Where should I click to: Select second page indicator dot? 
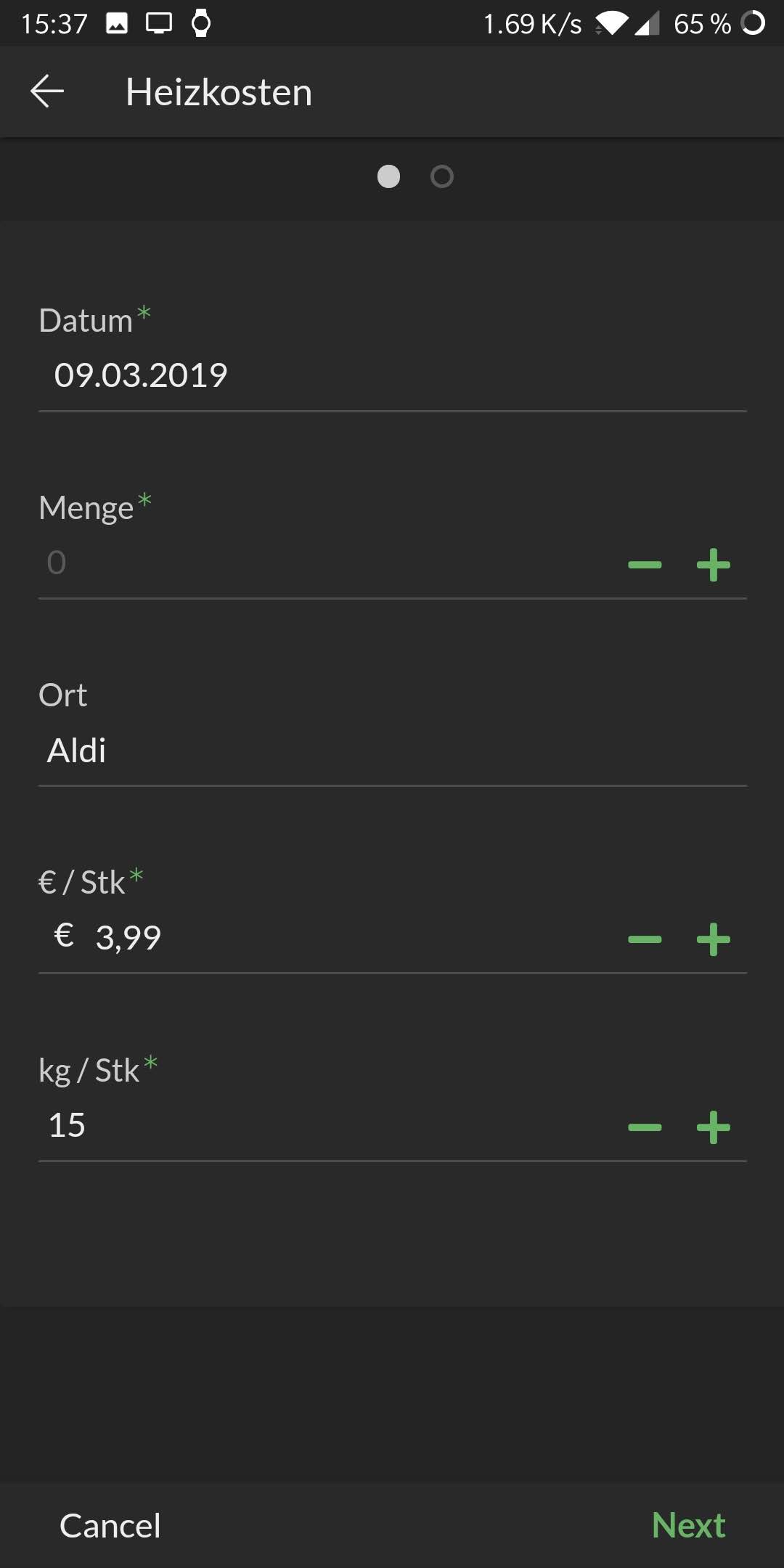[441, 176]
